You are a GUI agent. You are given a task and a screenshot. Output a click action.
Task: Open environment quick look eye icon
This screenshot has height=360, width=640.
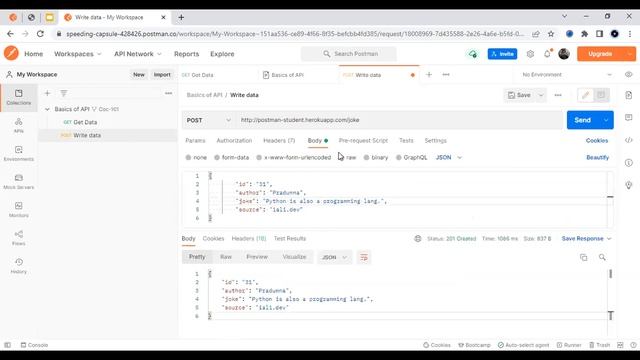click(x=629, y=75)
